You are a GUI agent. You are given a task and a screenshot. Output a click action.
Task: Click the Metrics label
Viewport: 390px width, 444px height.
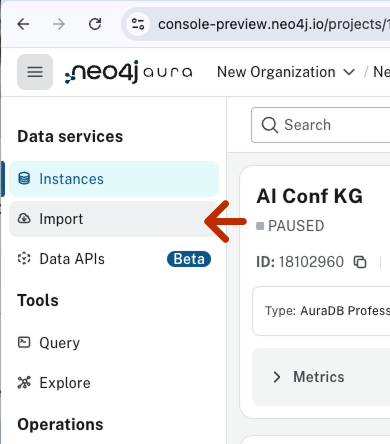(319, 377)
